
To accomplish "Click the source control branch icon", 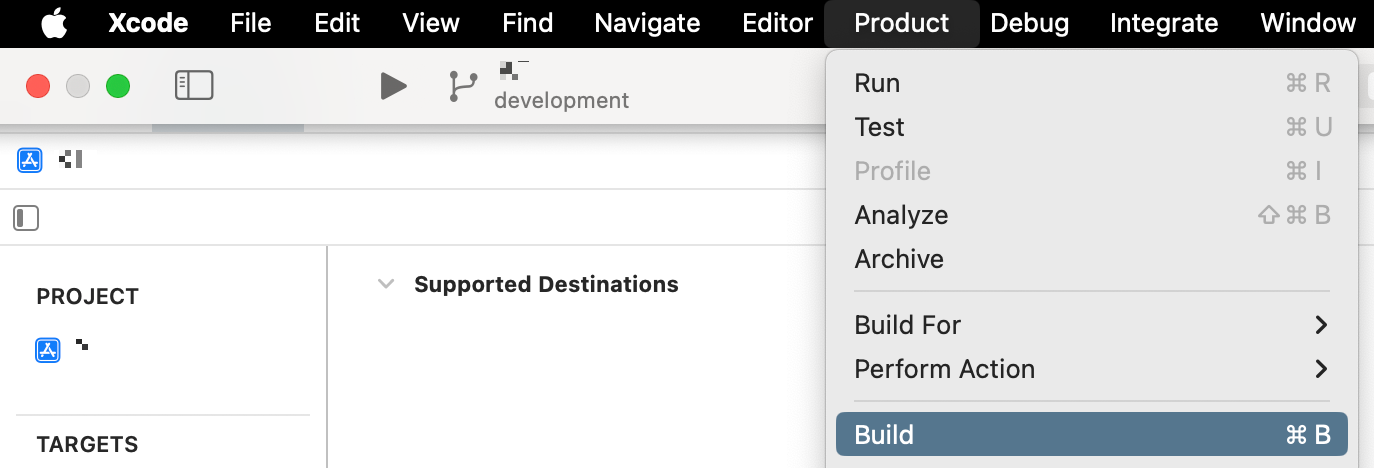I will point(462,86).
